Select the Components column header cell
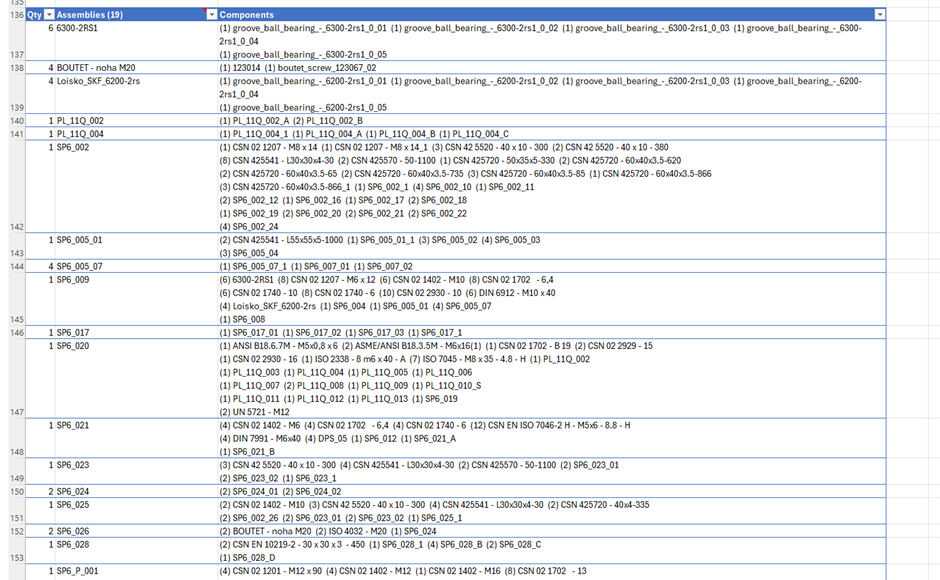 500,14
